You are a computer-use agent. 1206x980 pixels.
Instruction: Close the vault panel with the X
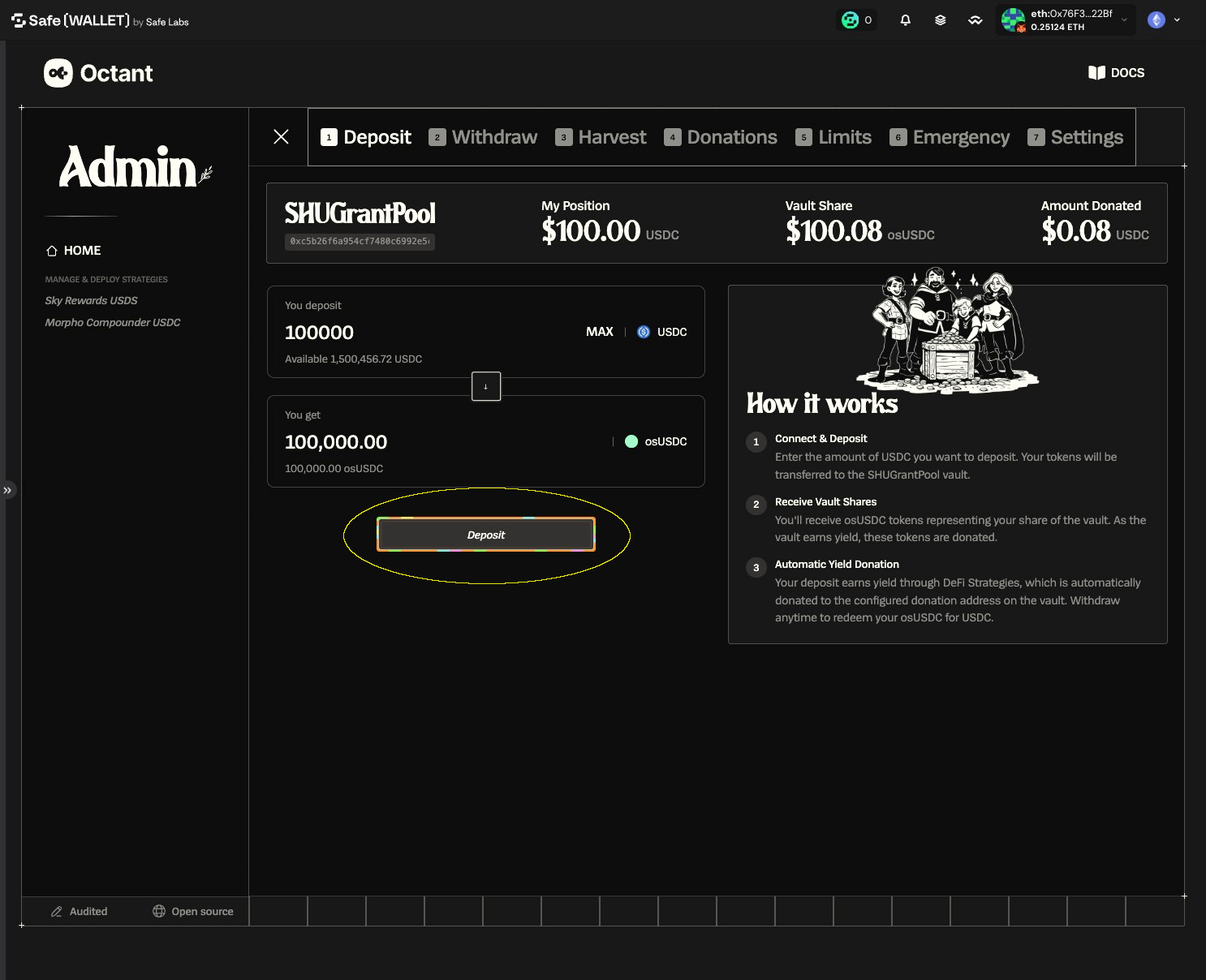pyautogui.click(x=281, y=136)
